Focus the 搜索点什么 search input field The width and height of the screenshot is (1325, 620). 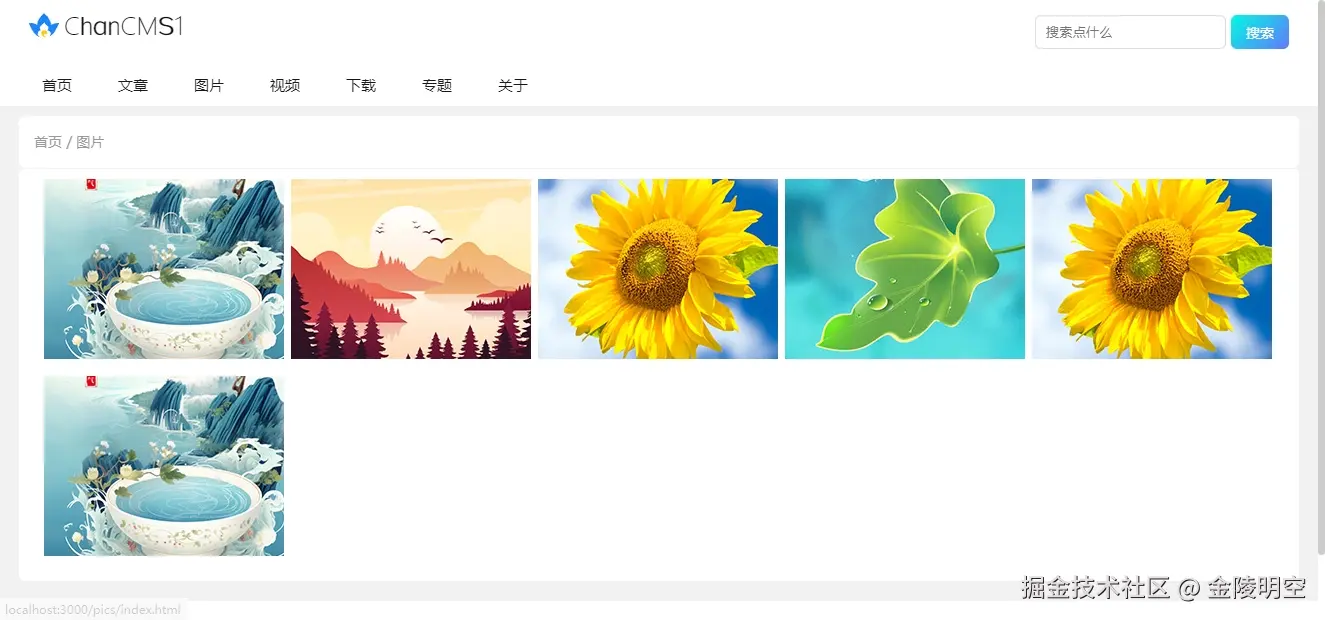point(1130,32)
